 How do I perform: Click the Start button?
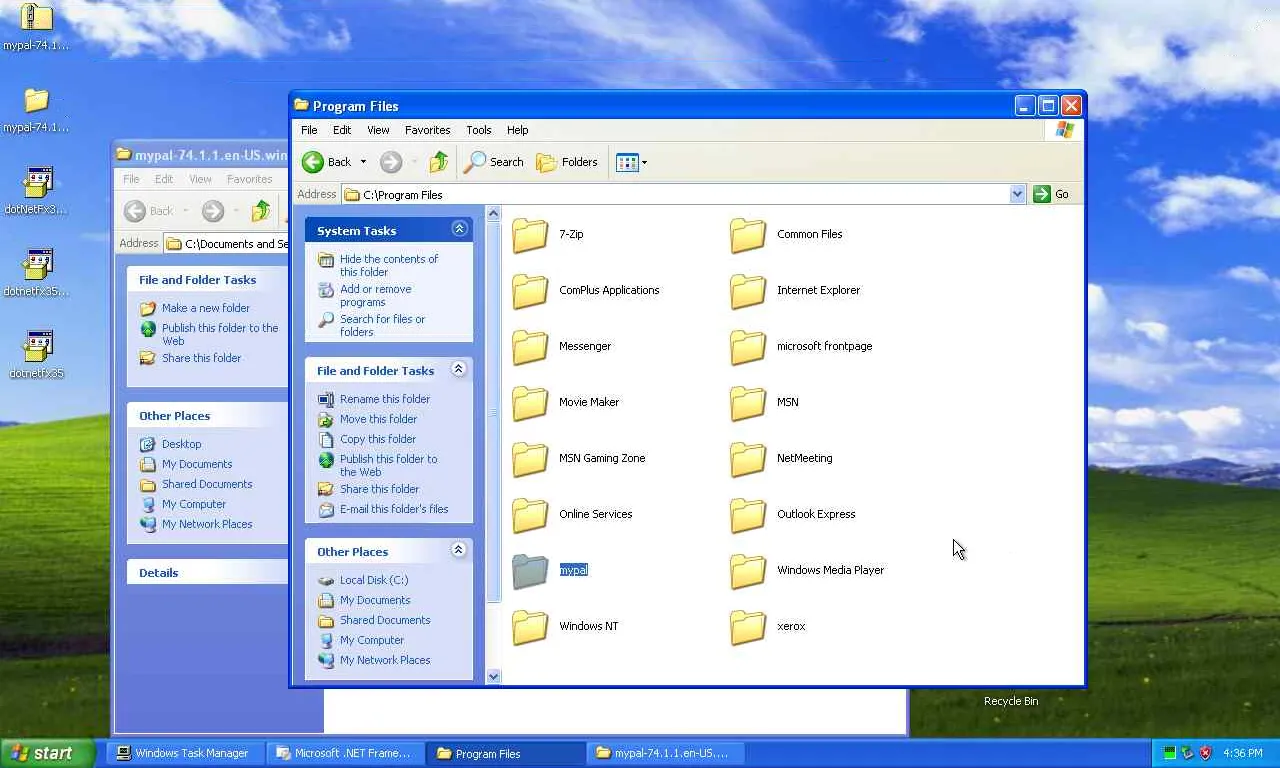tap(47, 753)
